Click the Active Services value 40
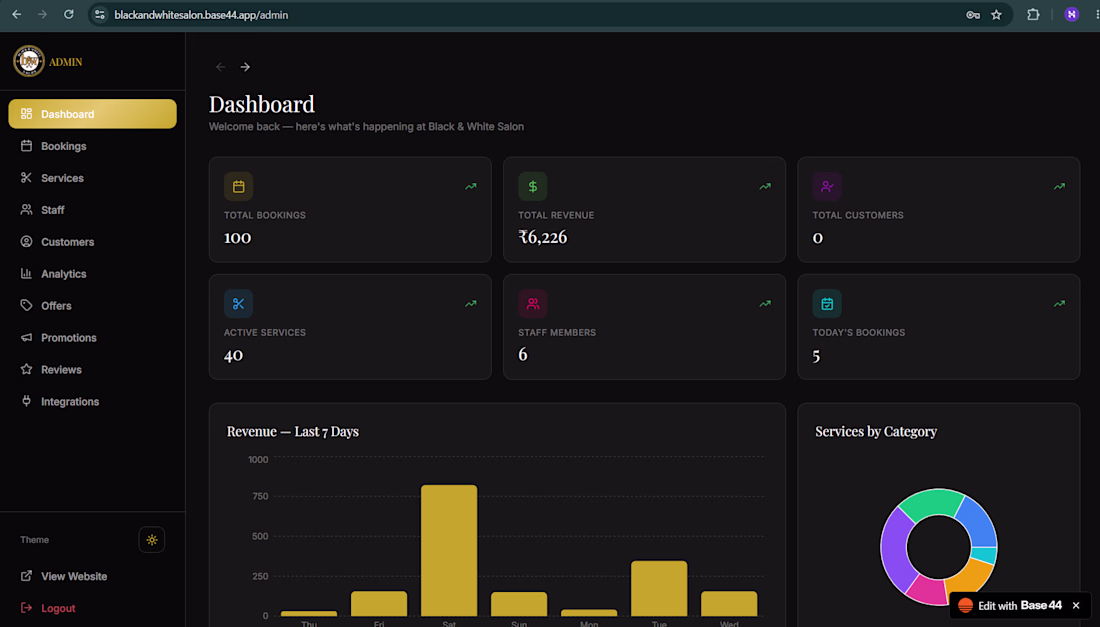1100x627 pixels. pos(233,355)
